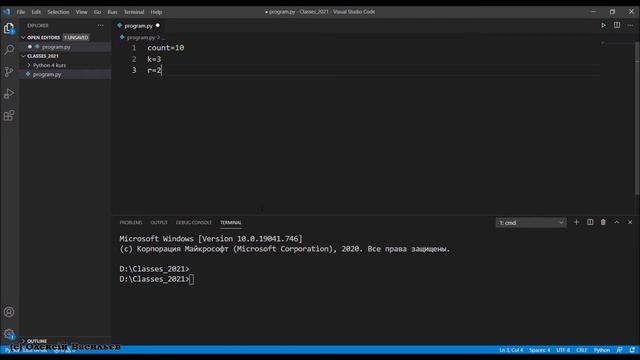Split the editor to the right

click(617, 25)
